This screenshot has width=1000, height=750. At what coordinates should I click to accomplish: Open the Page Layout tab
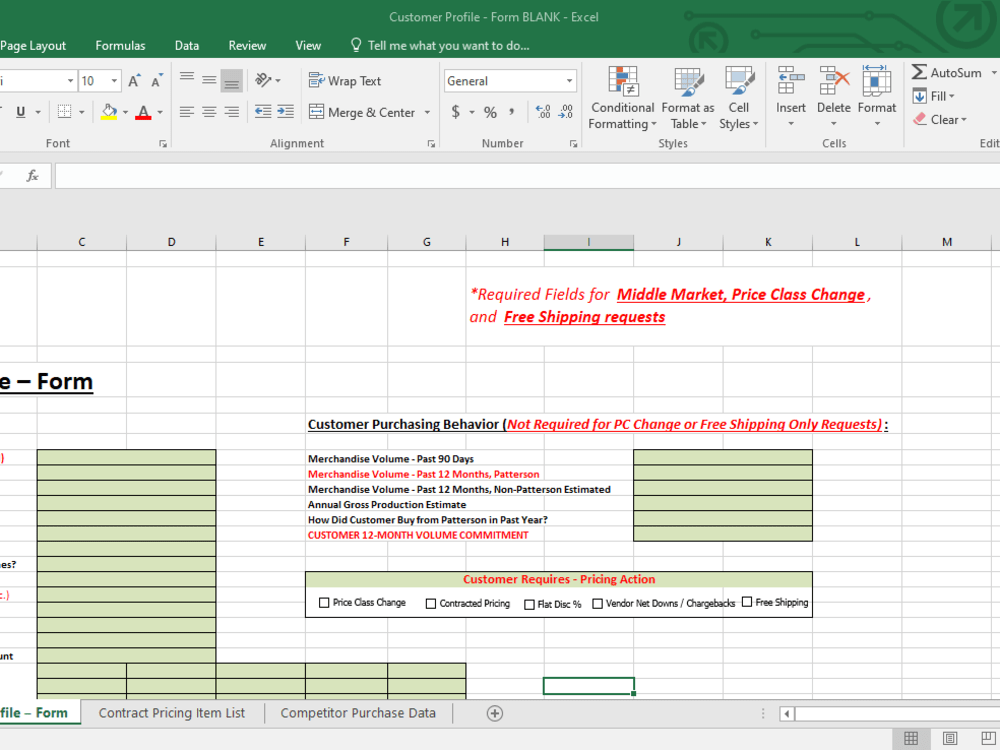(x=33, y=45)
